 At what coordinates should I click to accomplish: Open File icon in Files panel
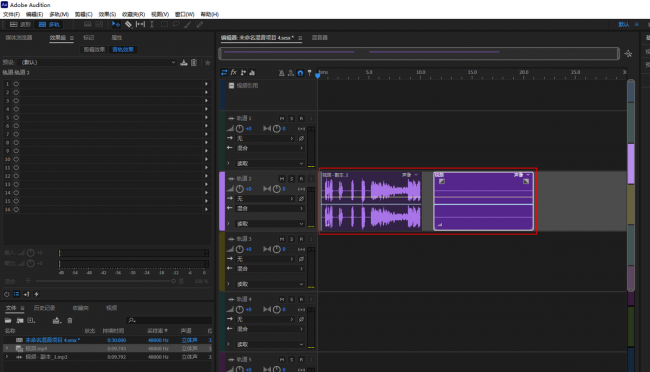coord(8,321)
